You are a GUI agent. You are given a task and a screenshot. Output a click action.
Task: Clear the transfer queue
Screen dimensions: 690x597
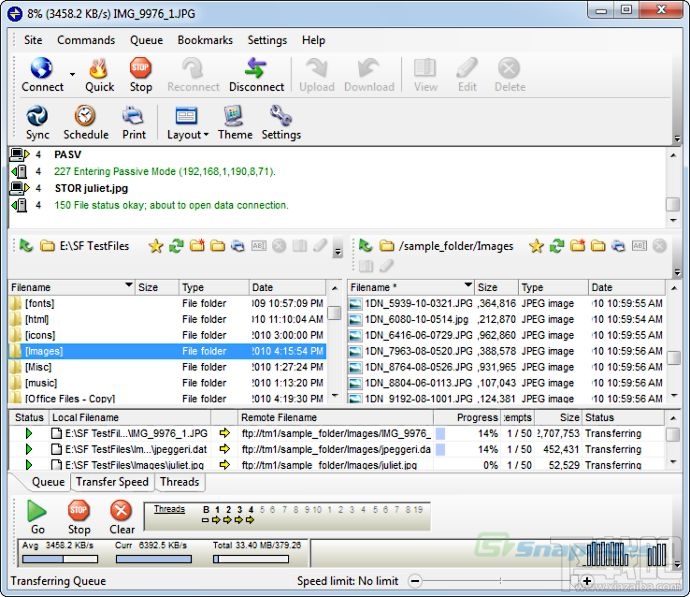pyautogui.click(x=121, y=517)
